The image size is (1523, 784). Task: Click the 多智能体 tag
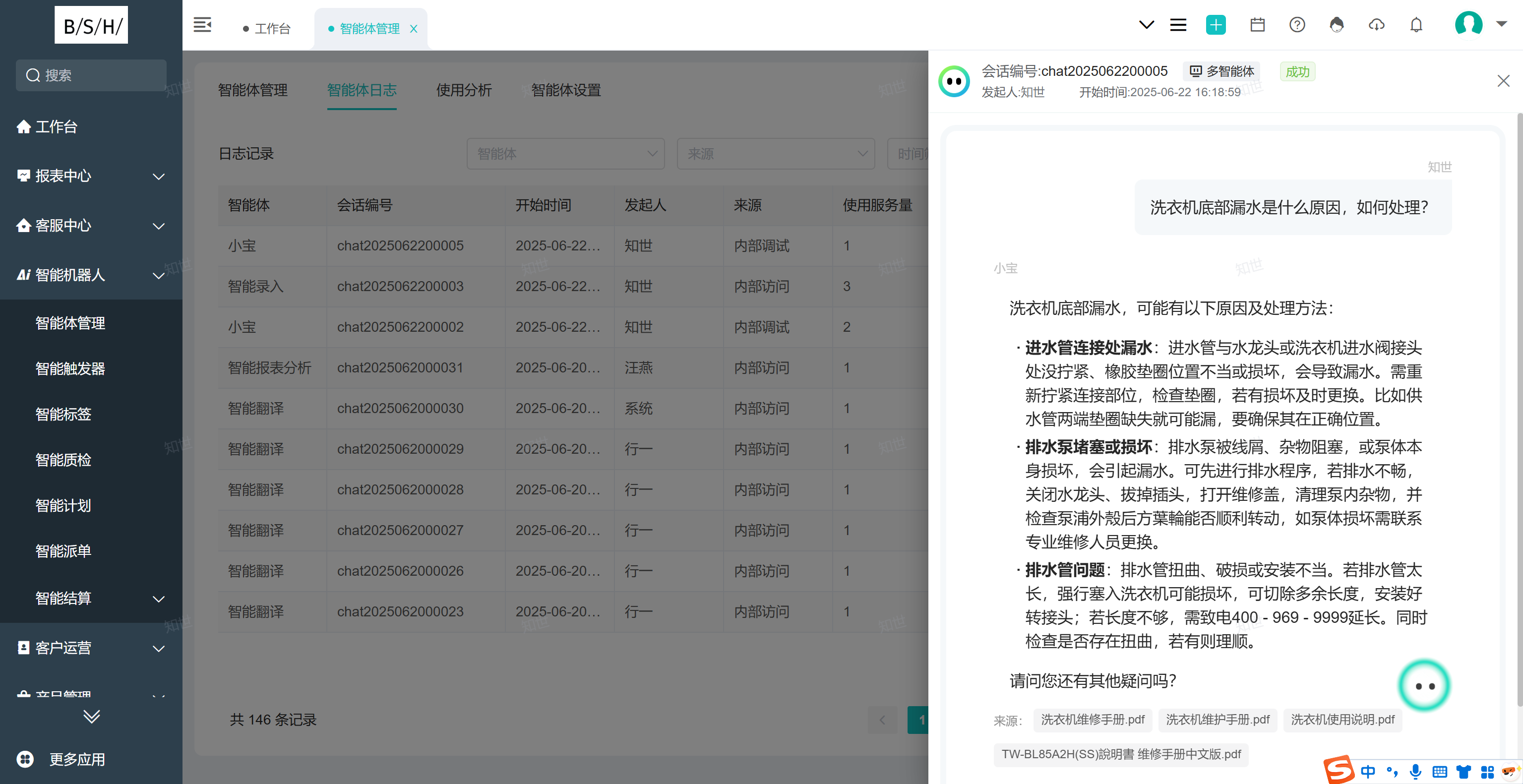coord(1222,71)
